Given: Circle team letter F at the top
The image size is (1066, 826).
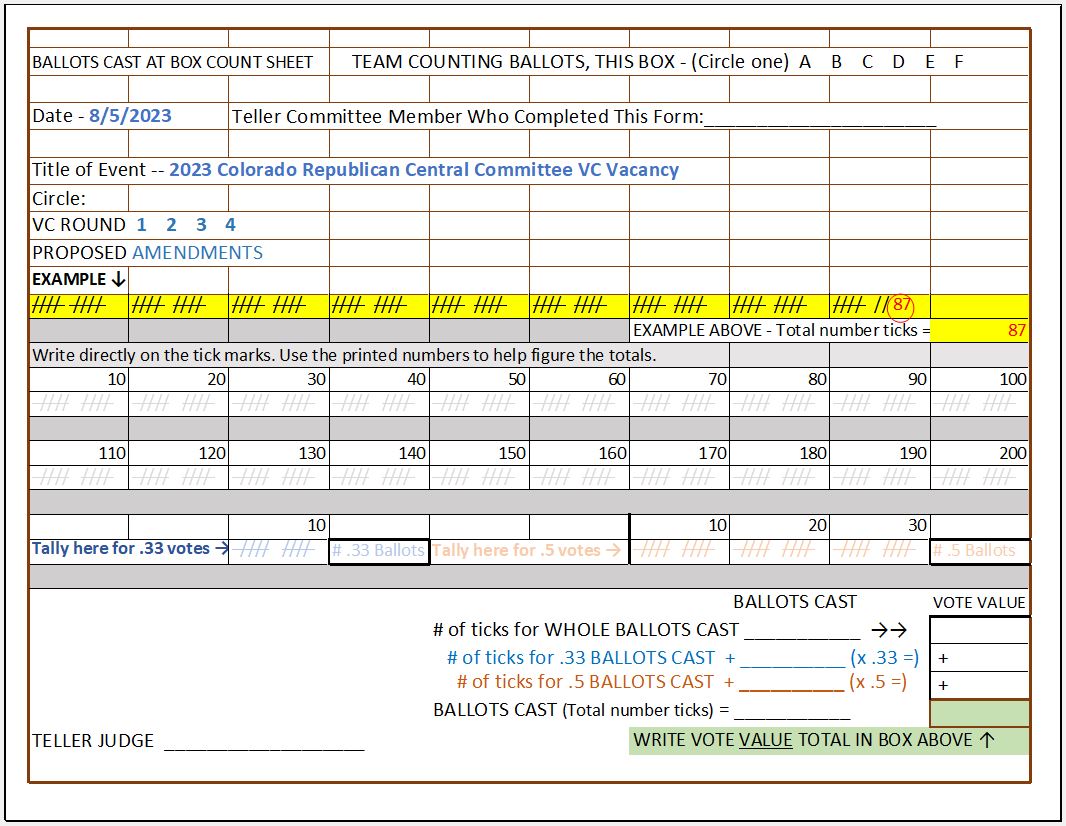Looking at the screenshot, I should [957, 60].
